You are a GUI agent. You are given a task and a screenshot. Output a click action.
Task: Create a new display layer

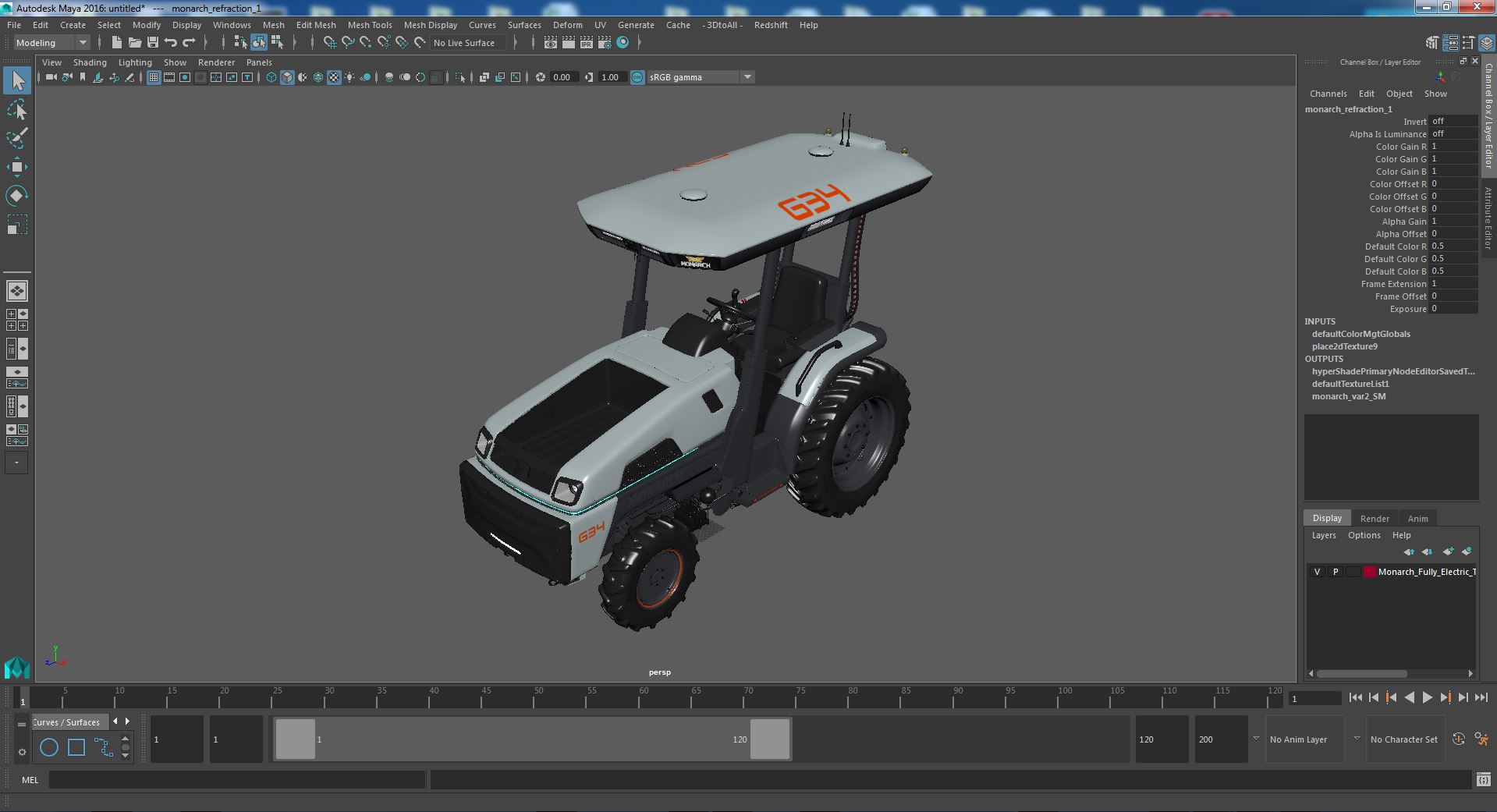pos(1448,551)
